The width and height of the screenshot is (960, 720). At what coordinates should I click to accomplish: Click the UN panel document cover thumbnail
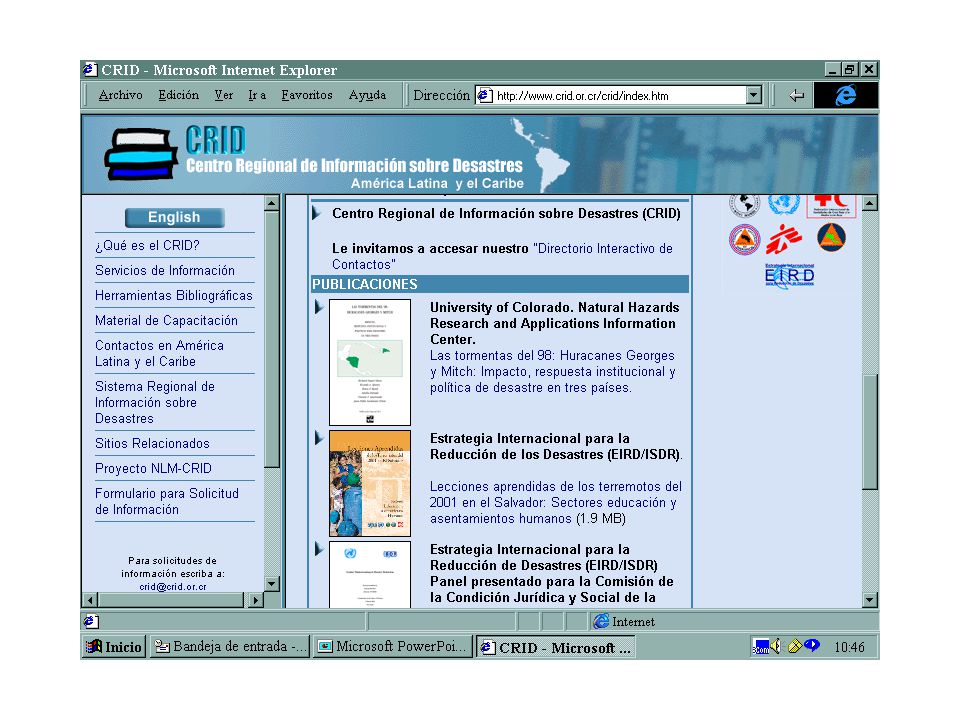pyautogui.click(x=370, y=574)
